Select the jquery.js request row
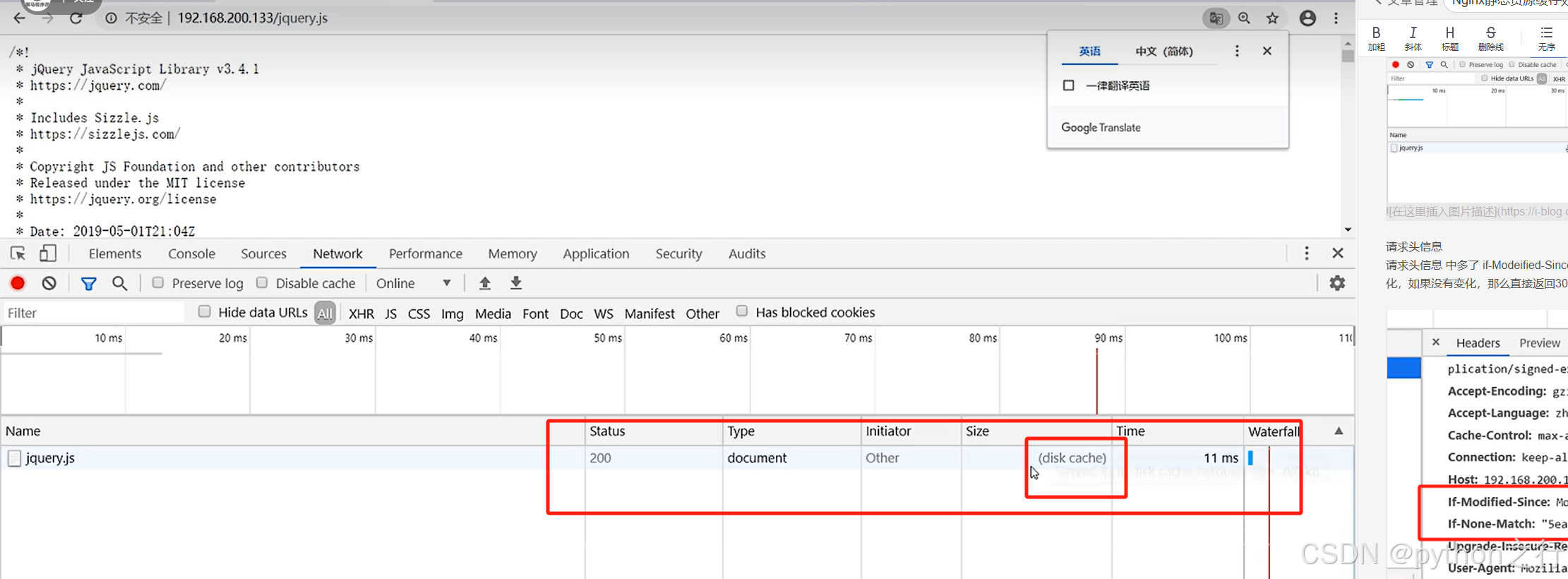This screenshot has height=579, width=1568. click(x=678, y=458)
